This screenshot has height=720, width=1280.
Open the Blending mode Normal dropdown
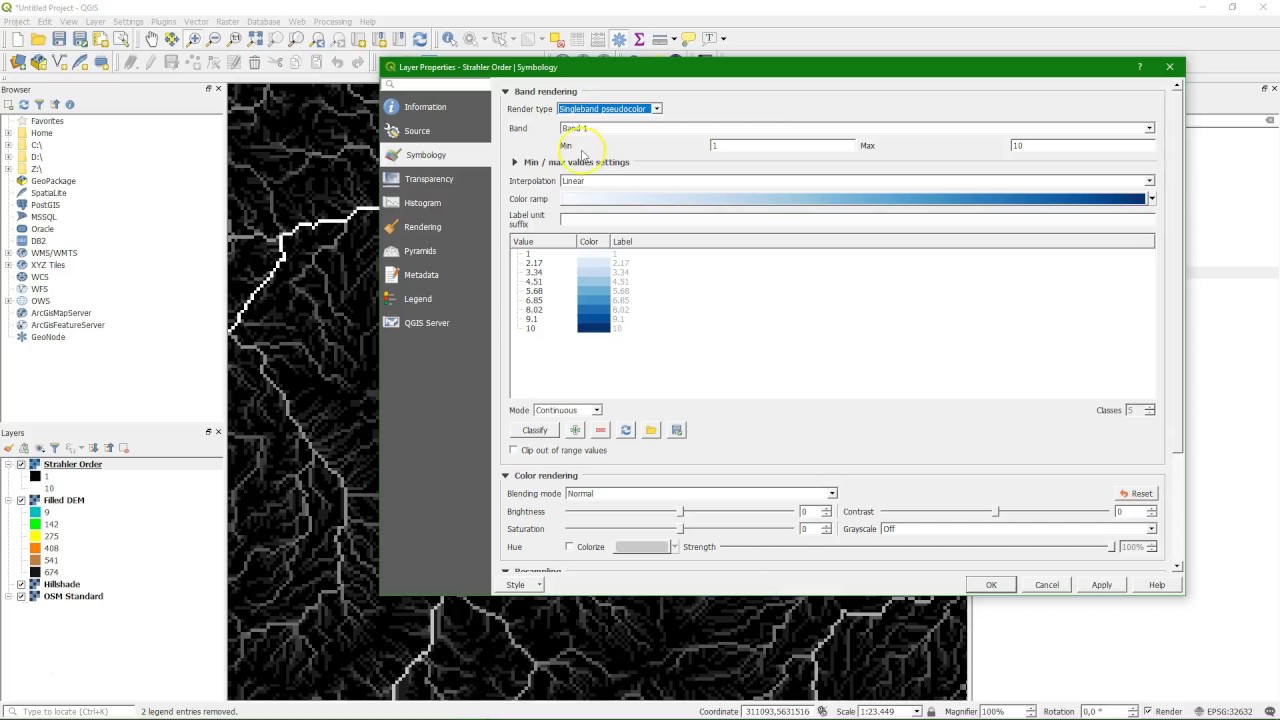pyautogui.click(x=701, y=494)
